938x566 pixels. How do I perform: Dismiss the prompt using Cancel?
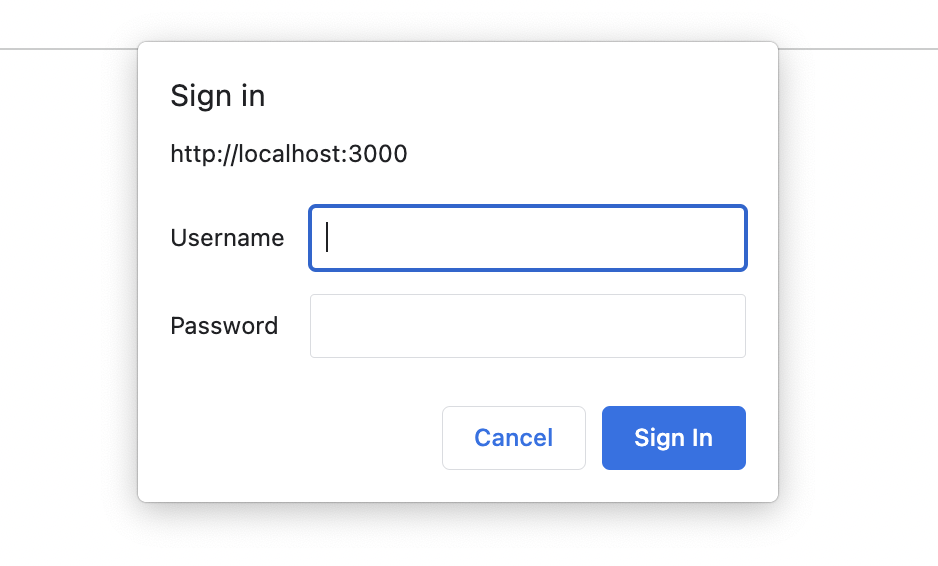point(513,438)
